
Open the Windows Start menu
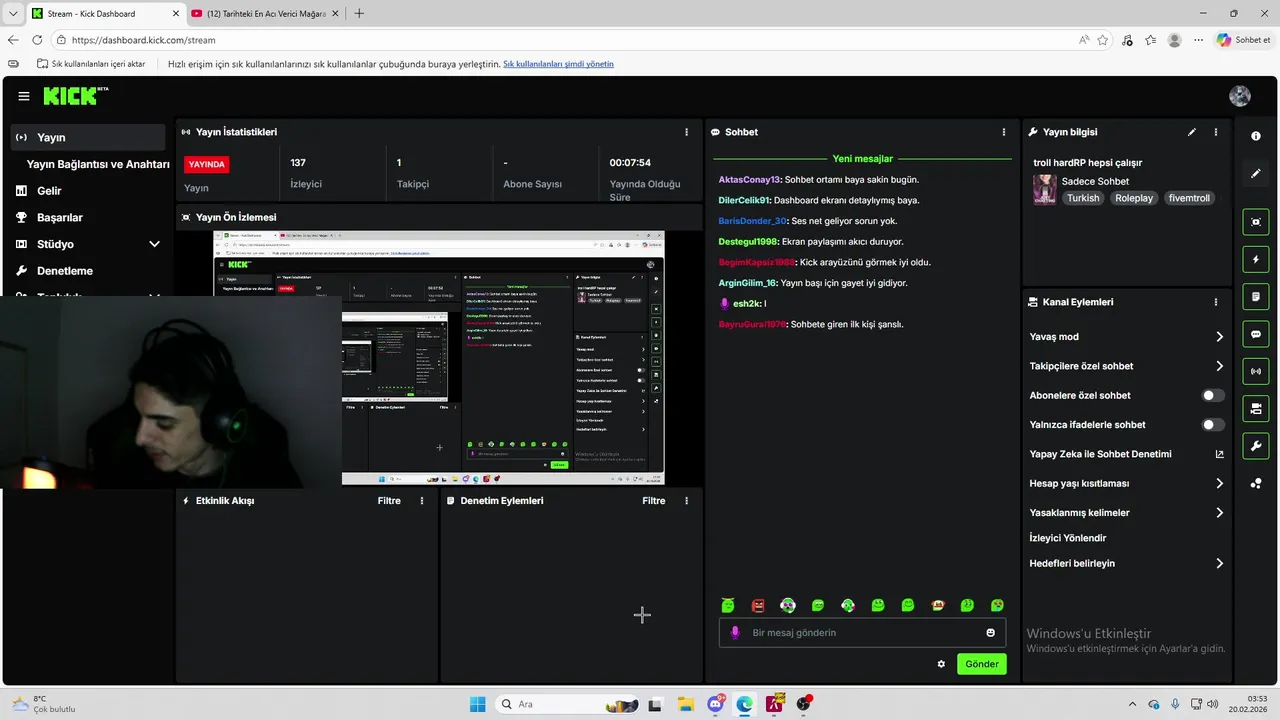coord(477,704)
